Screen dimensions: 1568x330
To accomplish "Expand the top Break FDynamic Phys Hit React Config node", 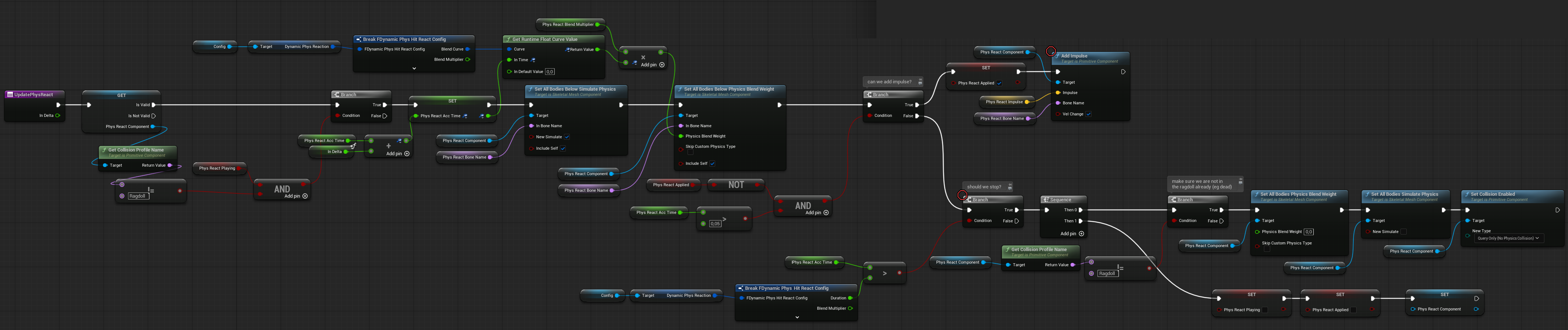I will point(414,68).
